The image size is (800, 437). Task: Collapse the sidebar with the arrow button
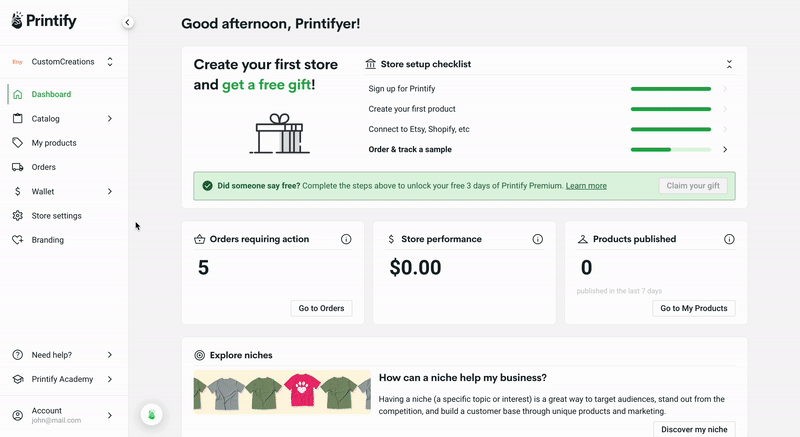coord(128,22)
